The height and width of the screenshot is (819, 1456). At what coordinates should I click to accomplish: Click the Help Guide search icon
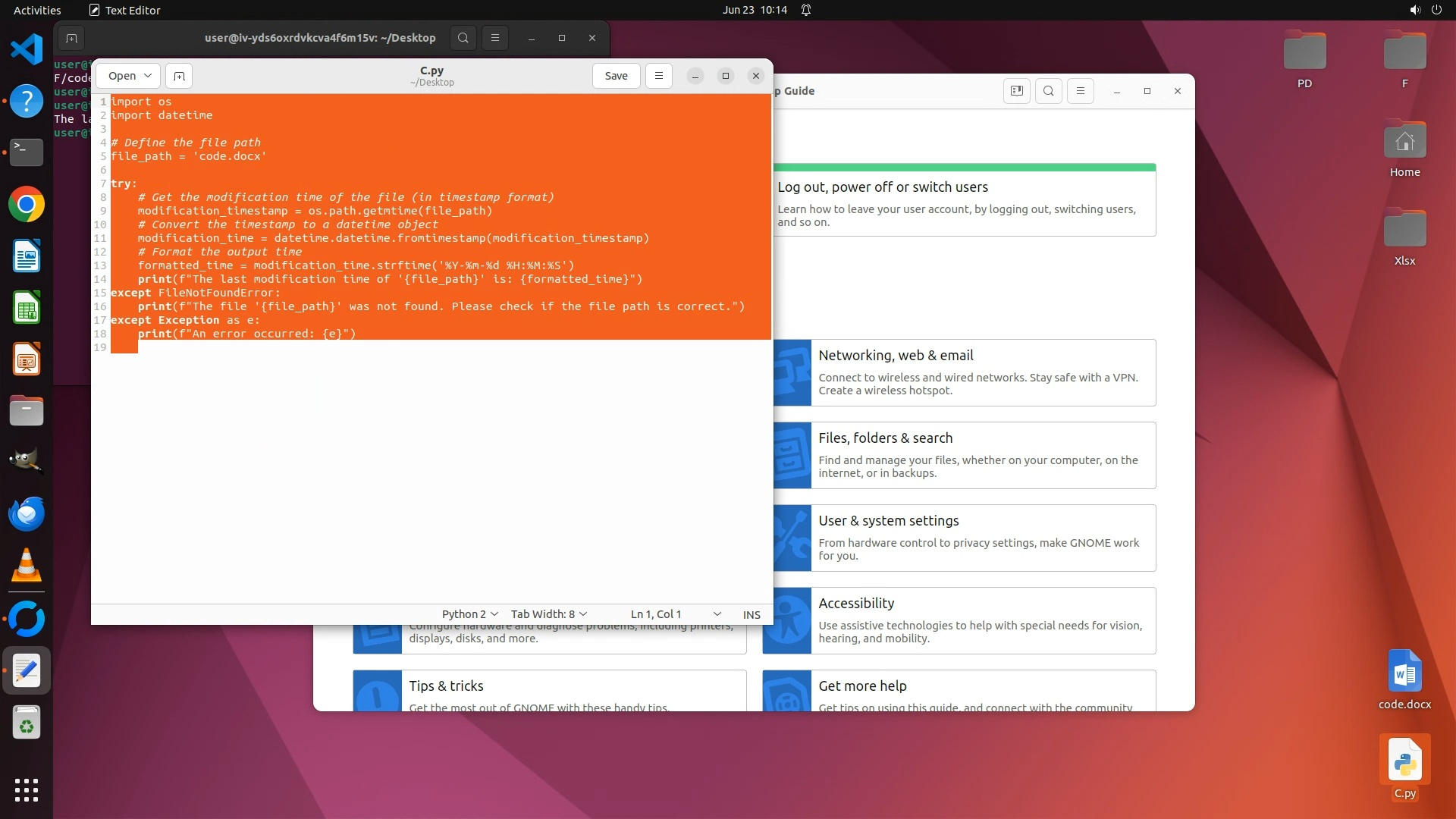pos(1048,91)
